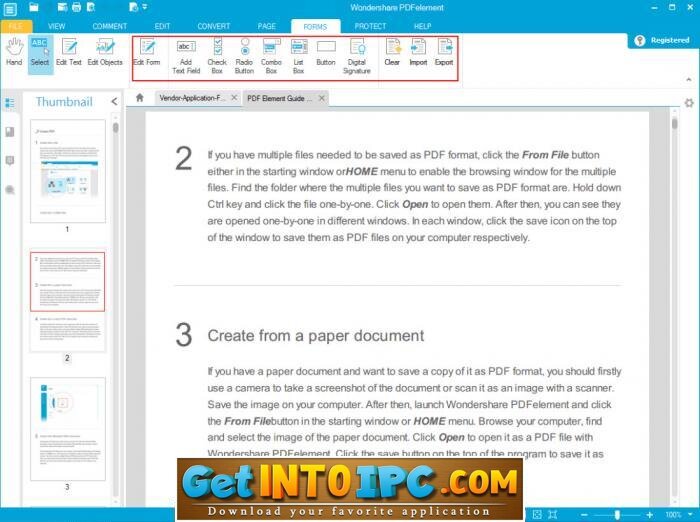Select page 1 thumbnail
This screenshot has height=522, width=700.
point(68,171)
